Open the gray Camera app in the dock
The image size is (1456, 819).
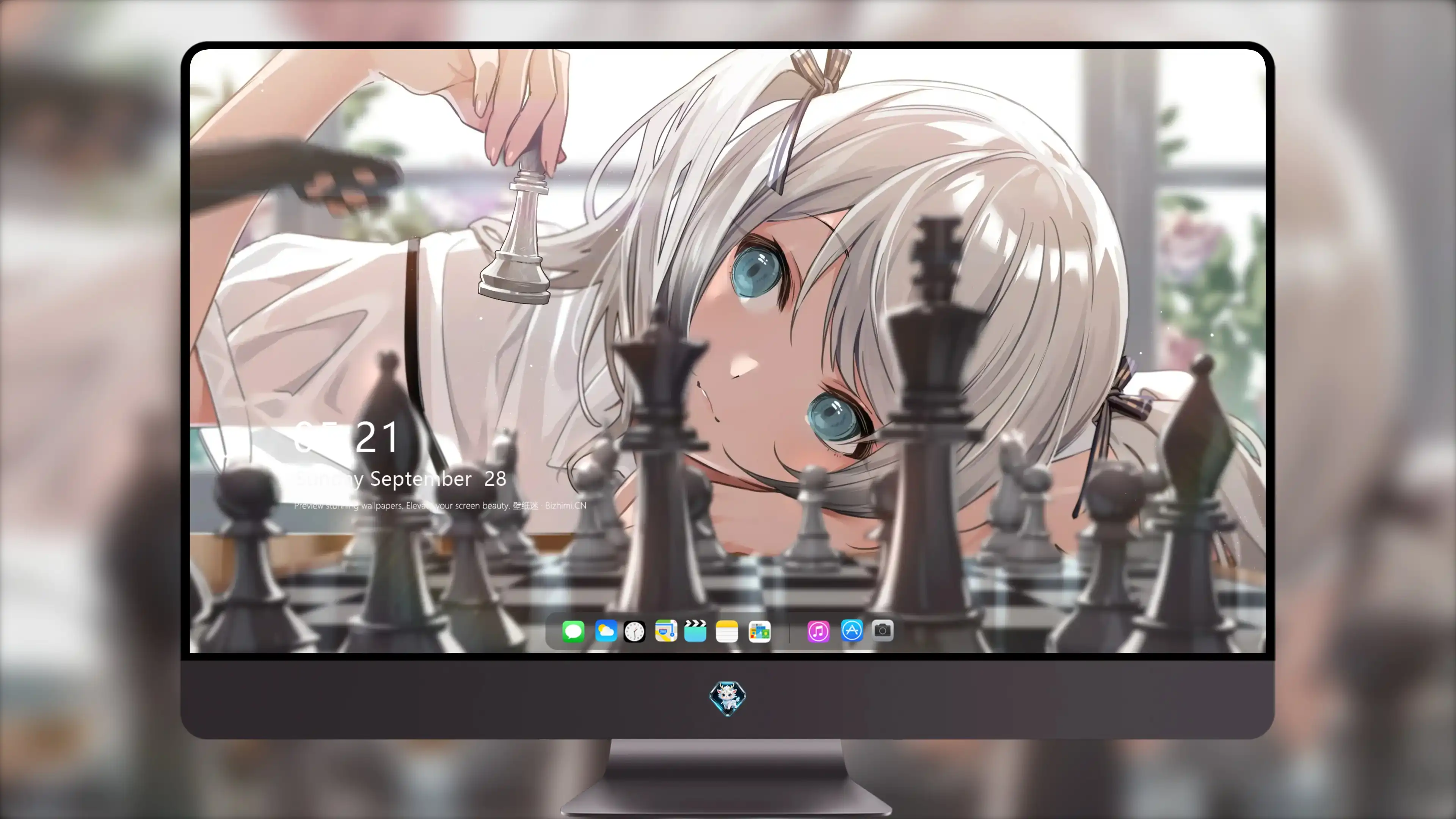coord(882,630)
